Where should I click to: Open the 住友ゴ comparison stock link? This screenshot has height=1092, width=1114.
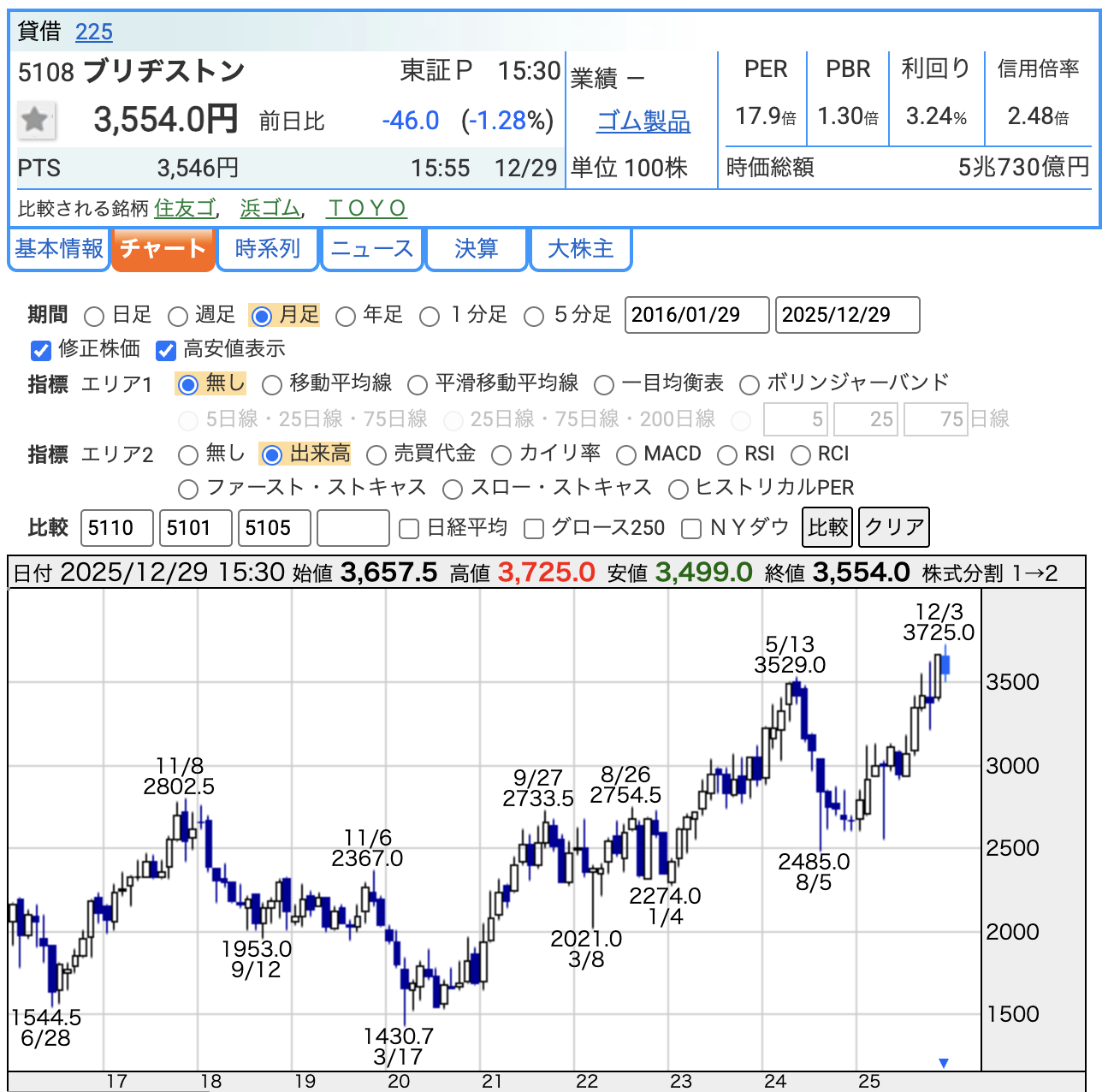[185, 208]
